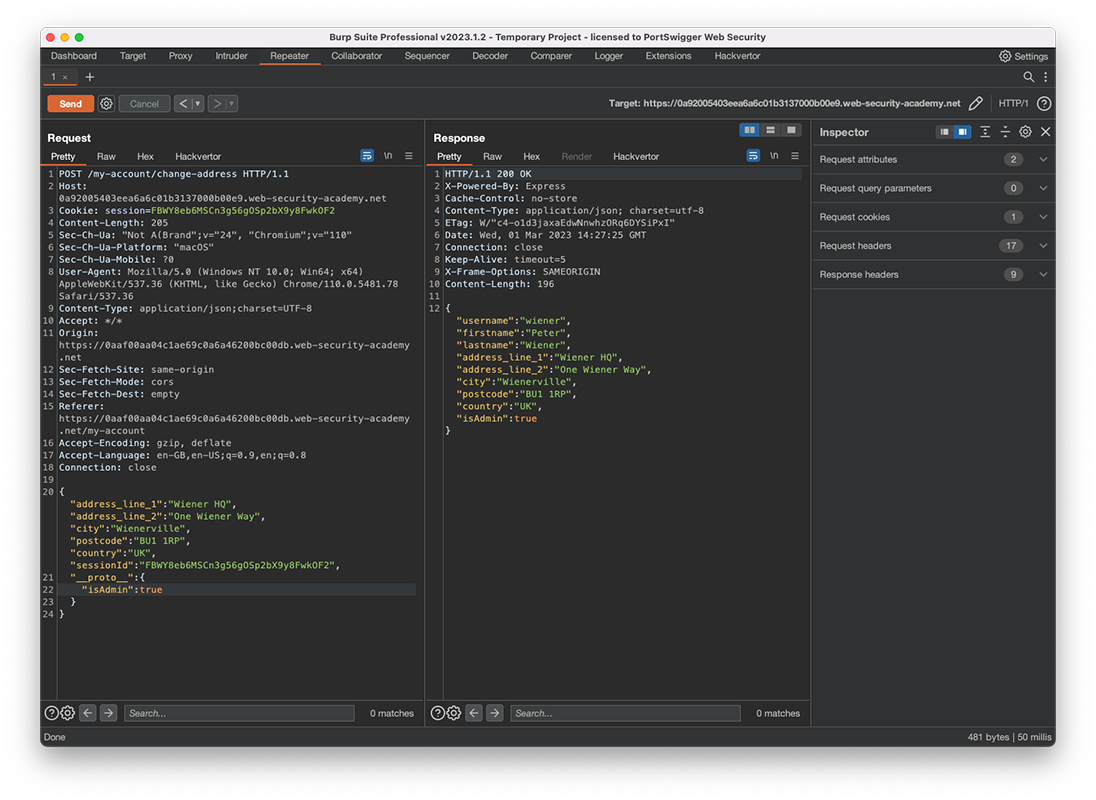Switch to the Intruder tab
This screenshot has height=800, width=1096.
(x=231, y=56)
